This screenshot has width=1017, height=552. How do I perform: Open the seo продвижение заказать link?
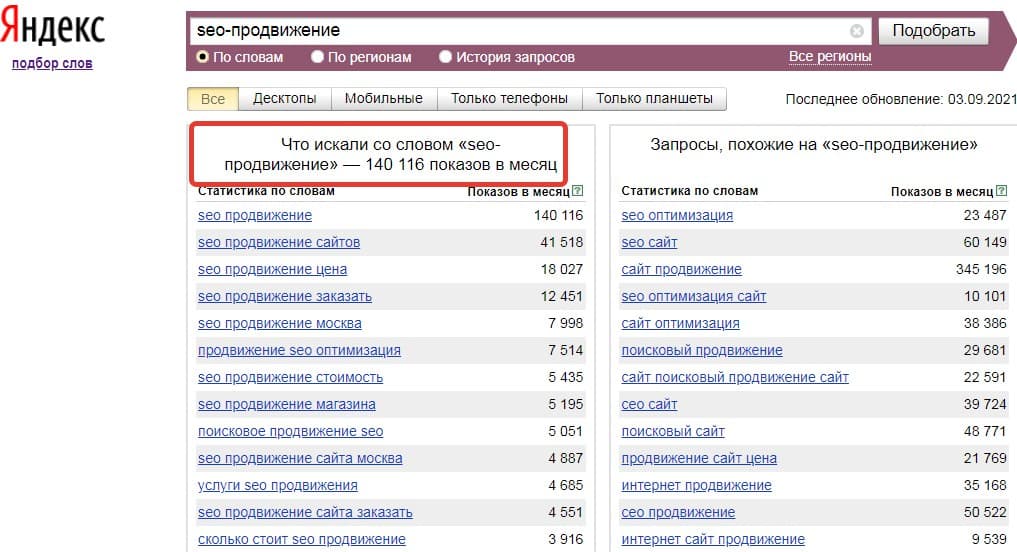point(285,296)
